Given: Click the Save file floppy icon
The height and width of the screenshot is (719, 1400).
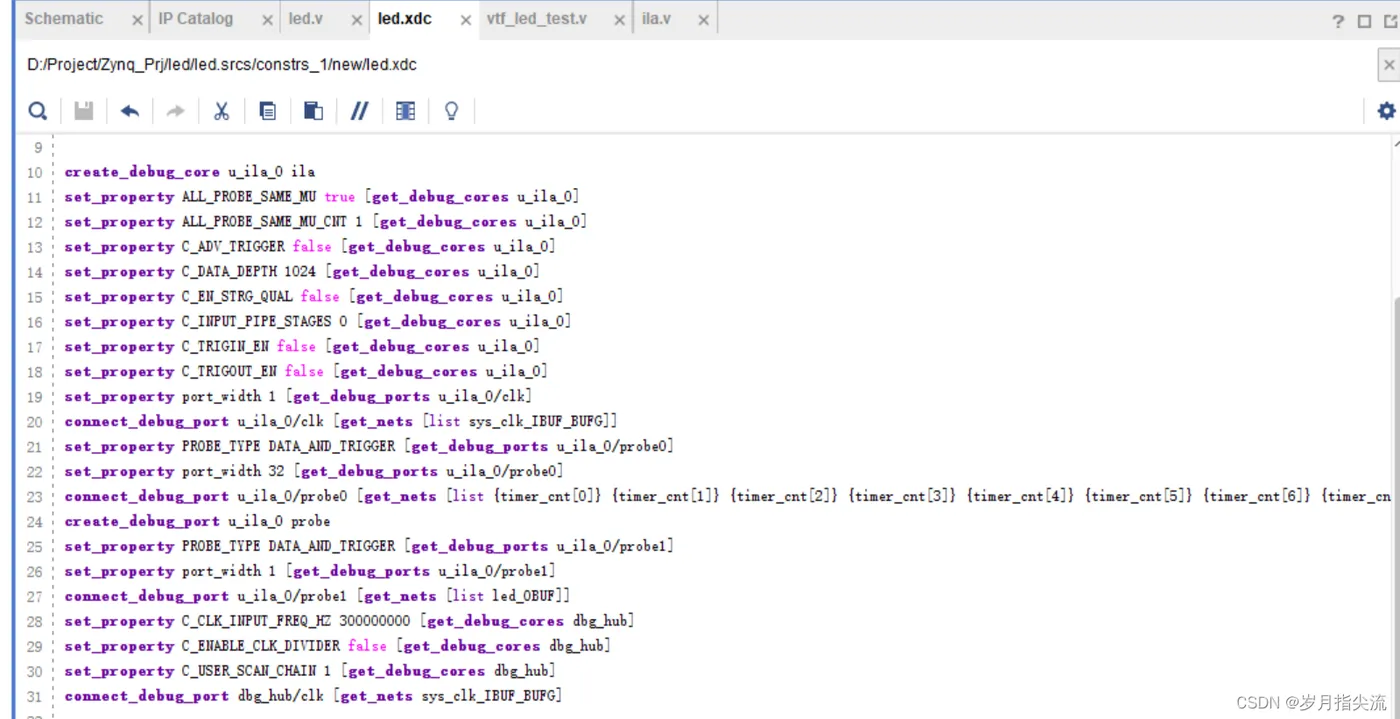Looking at the screenshot, I should click(x=84, y=111).
